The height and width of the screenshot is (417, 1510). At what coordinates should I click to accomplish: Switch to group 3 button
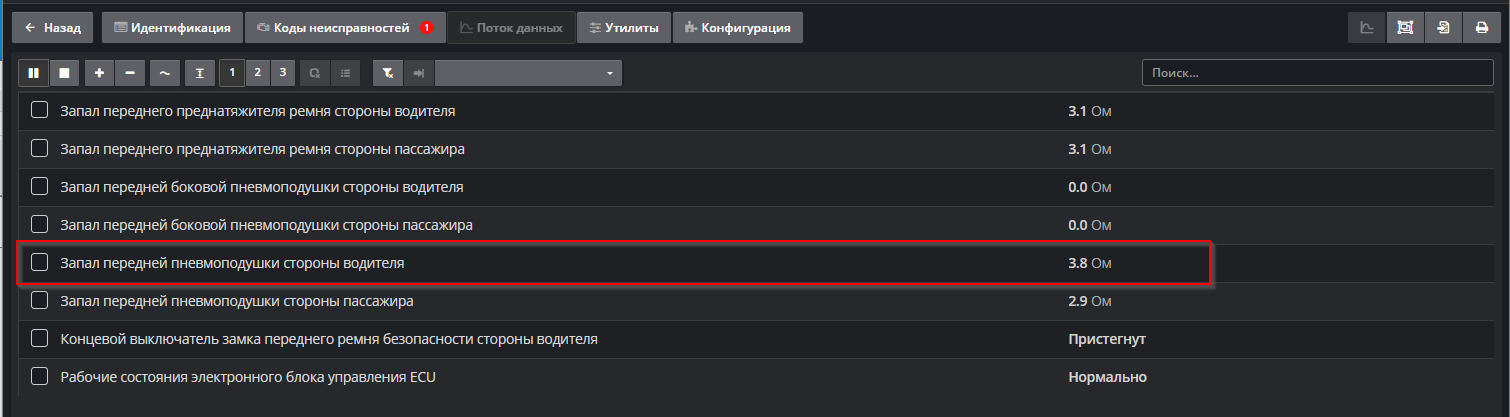point(283,72)
